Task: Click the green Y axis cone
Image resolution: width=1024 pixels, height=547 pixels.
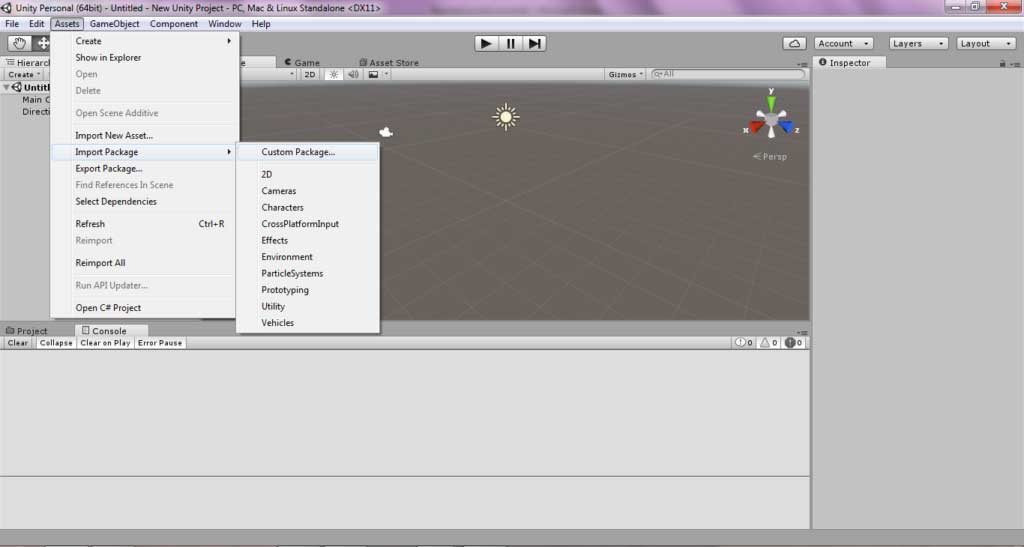Action: pos(771,102)
